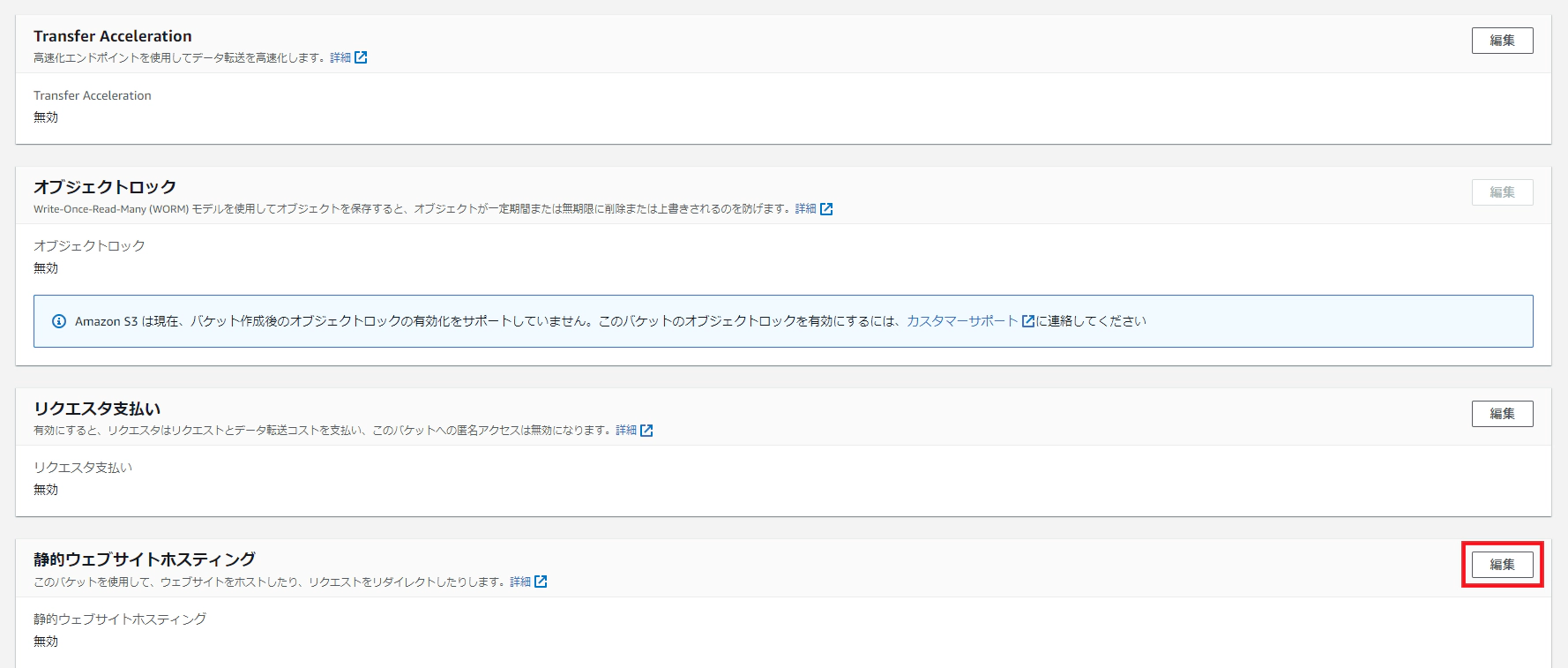1568x668 pixels.
Task: Click the info icon in the Amazon S3 notice
Action: [59, 321]
